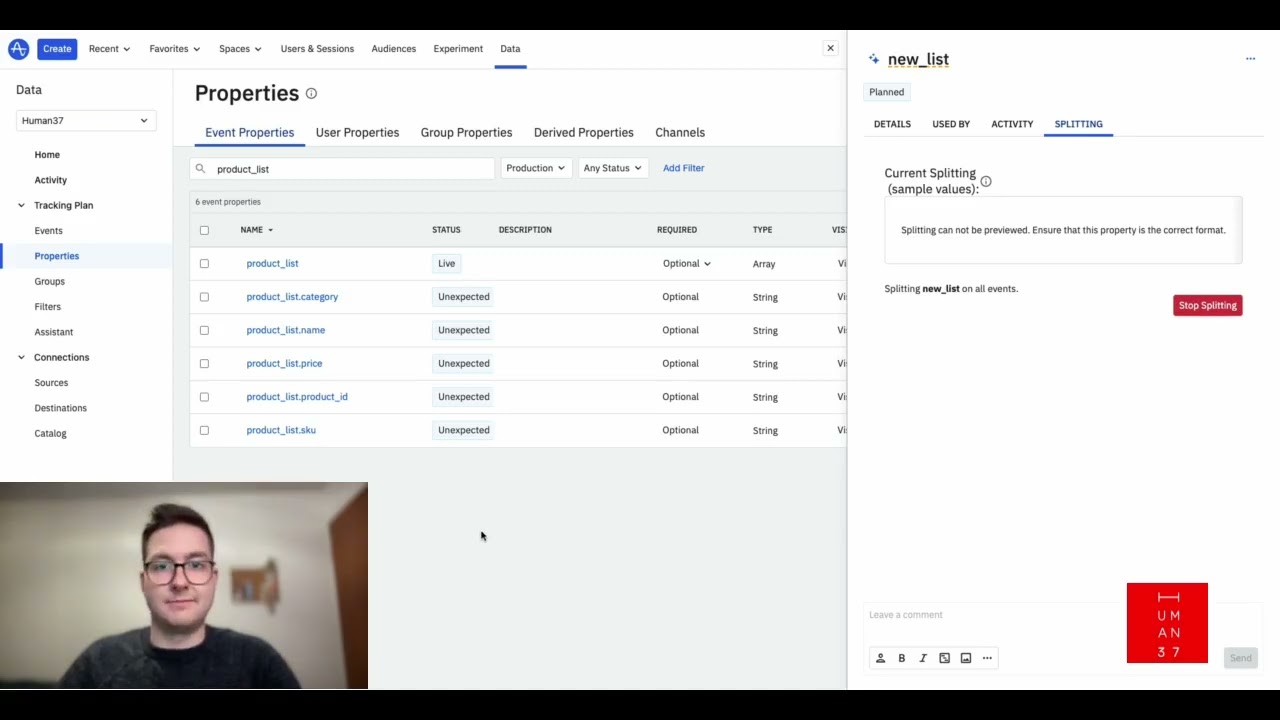Open Home in the Data sidebar
1280x720 pixels.
coord(47,155)
